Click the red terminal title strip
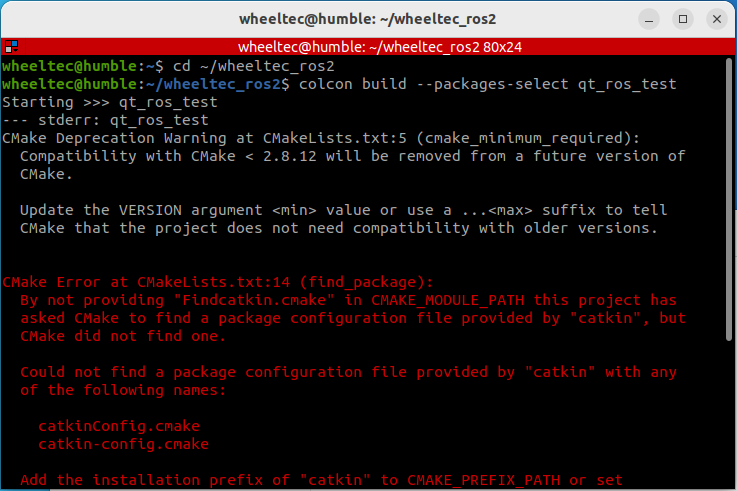 (368, 47)
